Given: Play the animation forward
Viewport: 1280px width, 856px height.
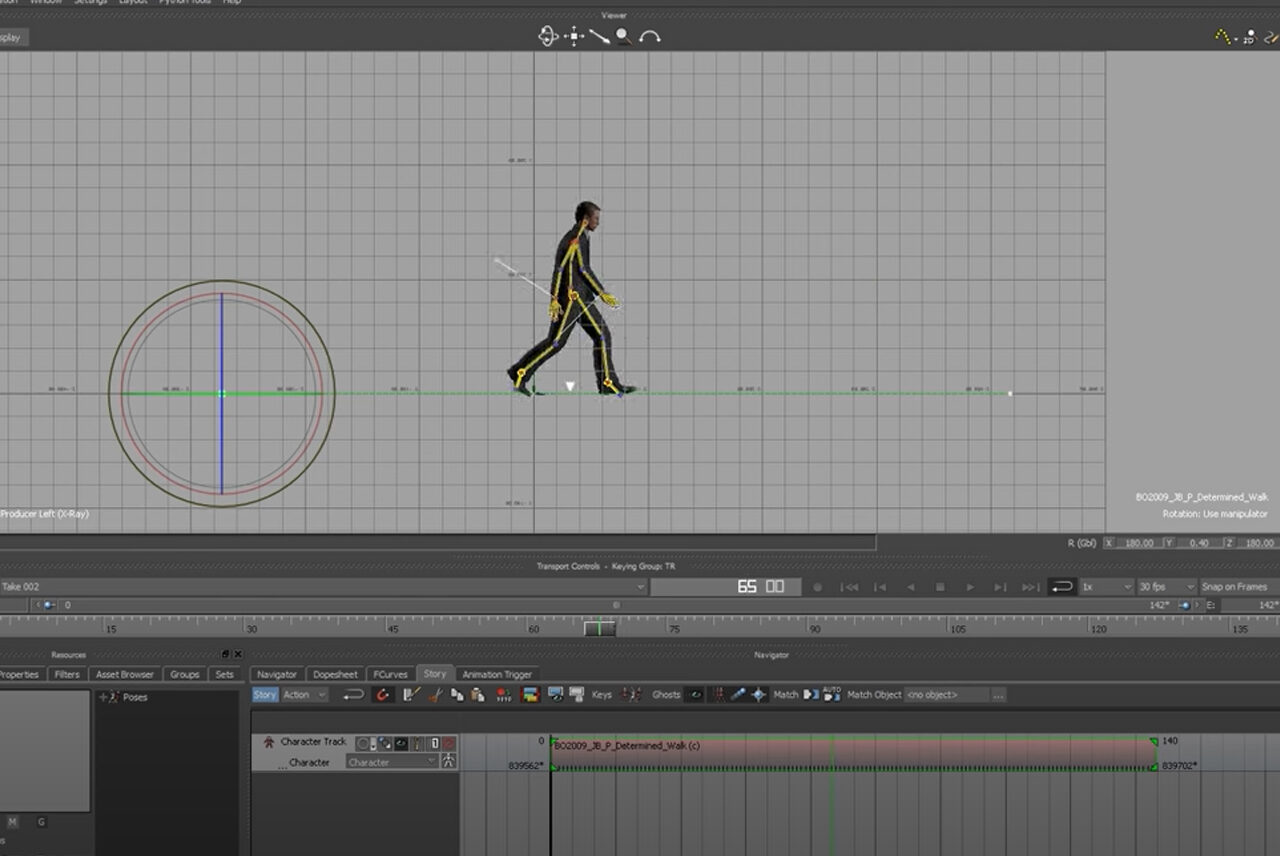Looking at the screenshot, I should click(970, 587).
